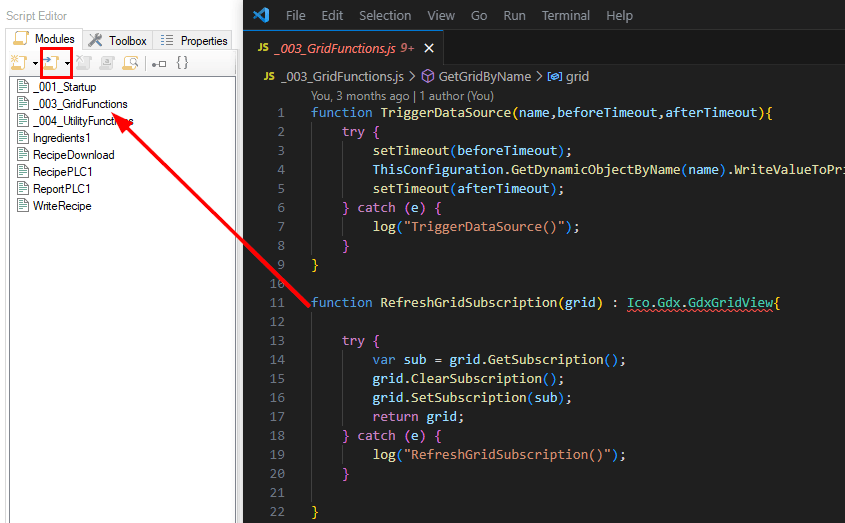Switch to the Toolbox tab
Image resolution: width=845 pixels, height=523 pixels.
118,40
